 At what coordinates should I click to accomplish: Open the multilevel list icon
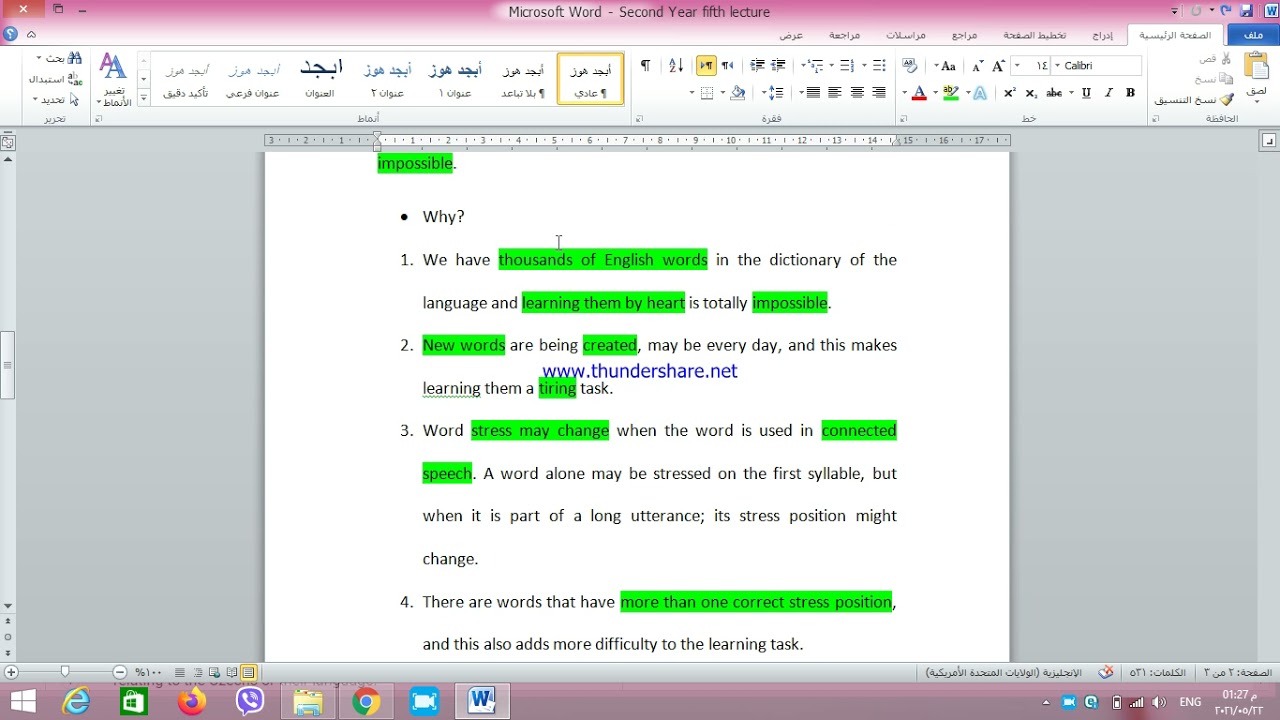[814, 66]
